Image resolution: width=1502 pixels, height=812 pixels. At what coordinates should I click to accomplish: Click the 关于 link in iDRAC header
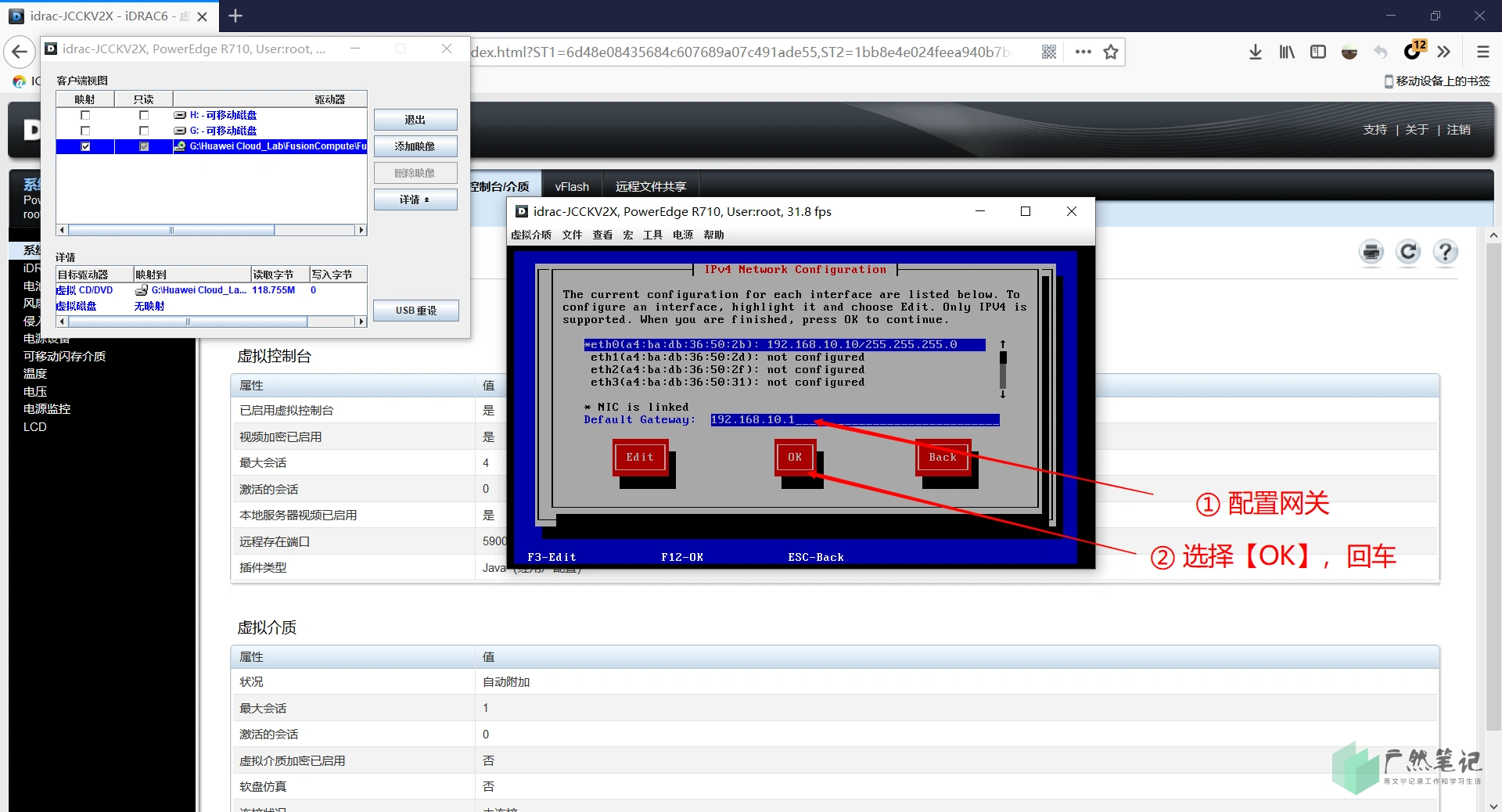(1417, 130)
